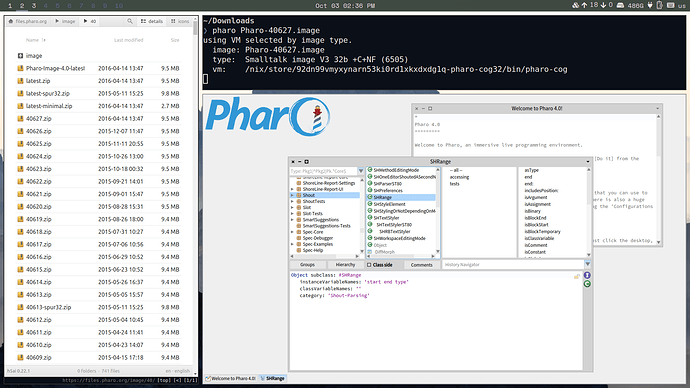Open the Groups view in the SHRange browser
The width and height of the screenshot is (690, 388).
click(307, 265)
